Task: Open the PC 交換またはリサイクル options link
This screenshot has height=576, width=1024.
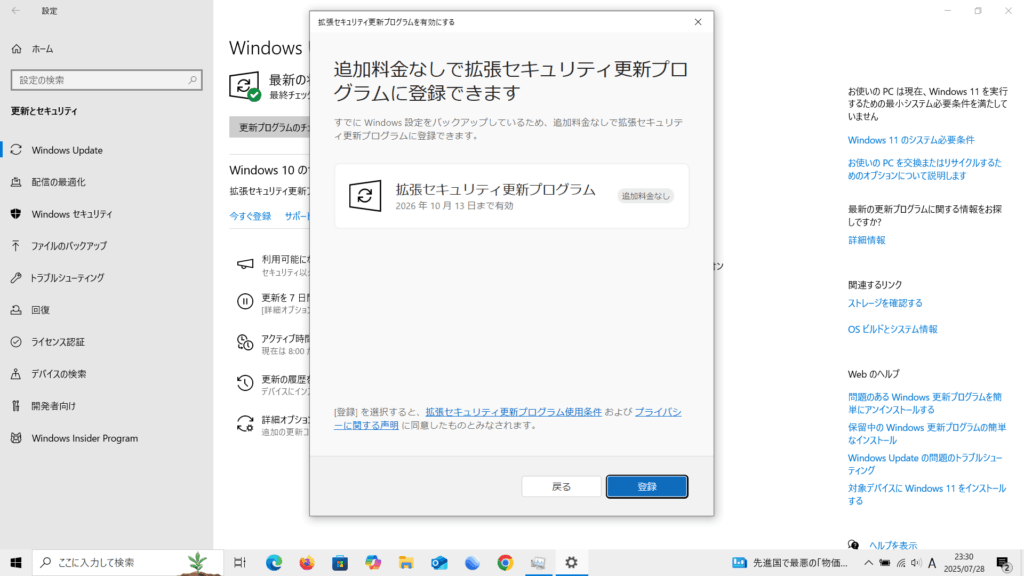Action: coord(925,169)
